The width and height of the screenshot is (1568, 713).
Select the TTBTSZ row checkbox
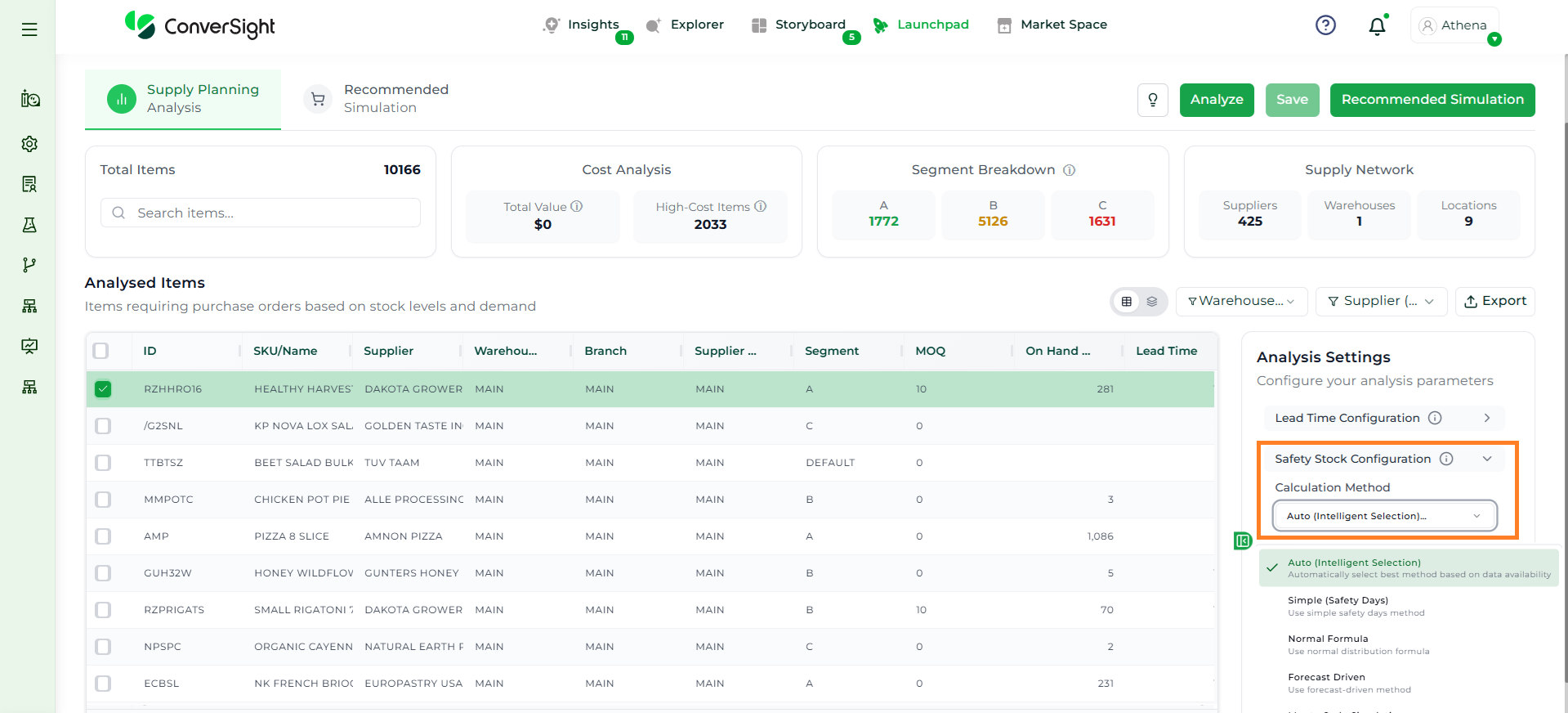pos(103,463)
